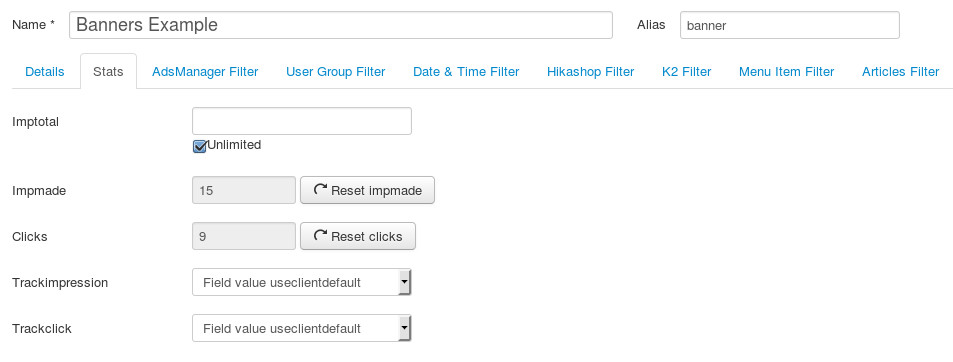The image size is (953, 362).
Task: Click the Imptotal input box
Action: pos(301,121)
